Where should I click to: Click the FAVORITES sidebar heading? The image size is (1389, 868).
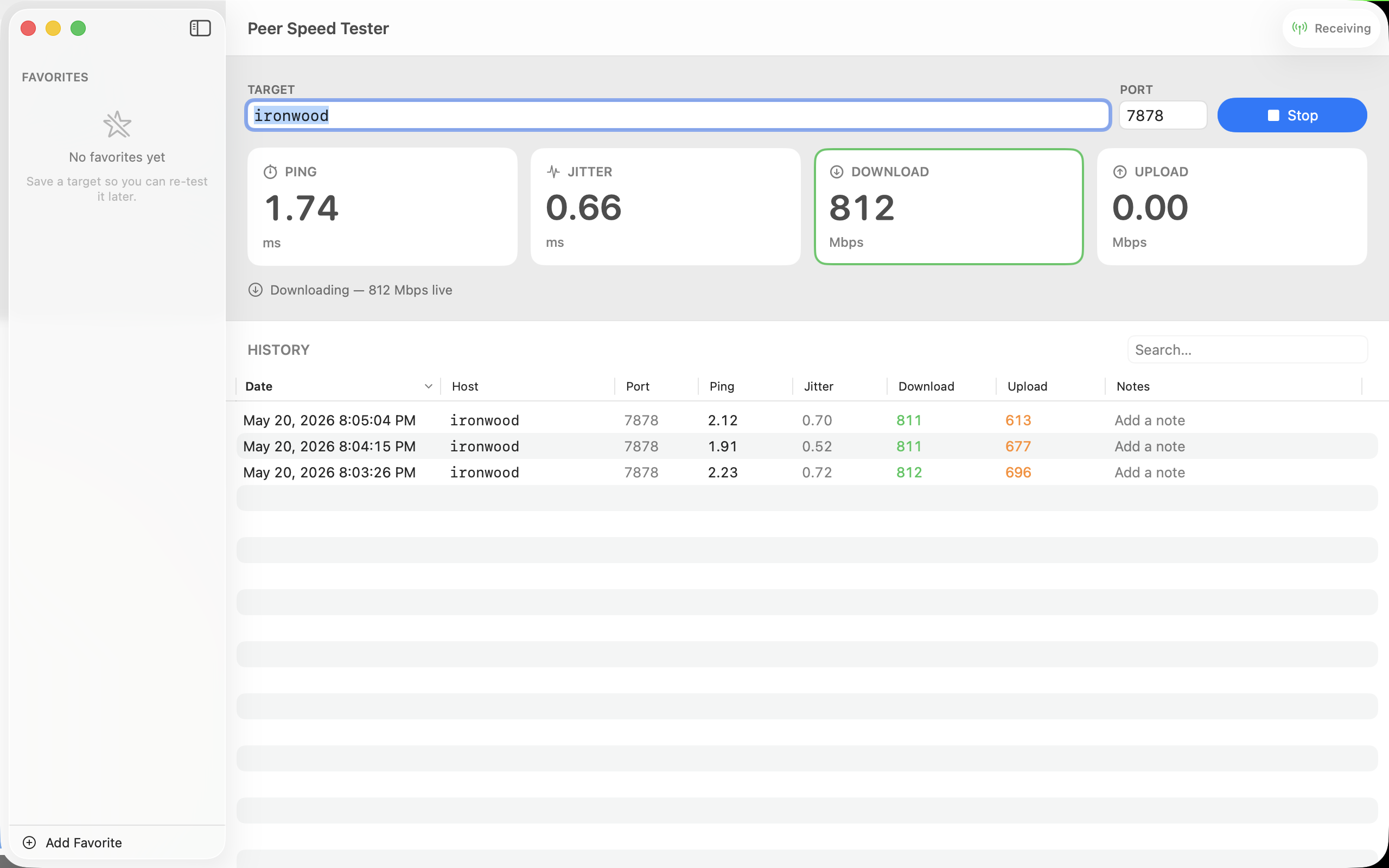[55, 77]
